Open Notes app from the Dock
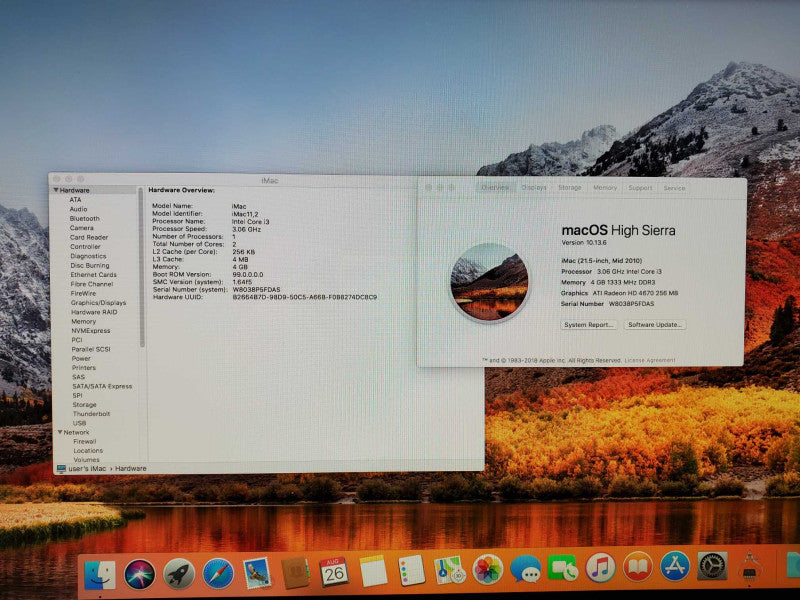Image resolution: width=800 pixels, height=600 pixels. (373, 571)
